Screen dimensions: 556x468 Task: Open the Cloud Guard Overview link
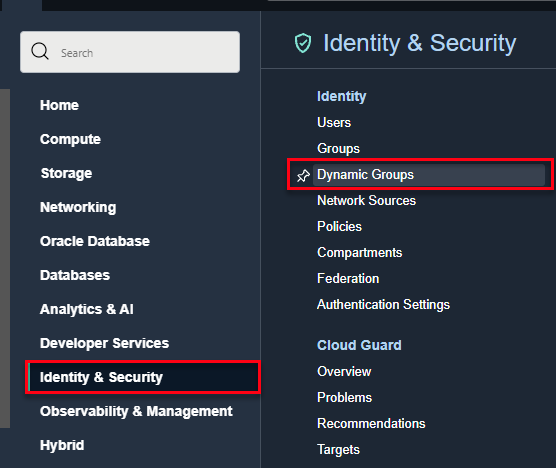click(x=344, y=372)
